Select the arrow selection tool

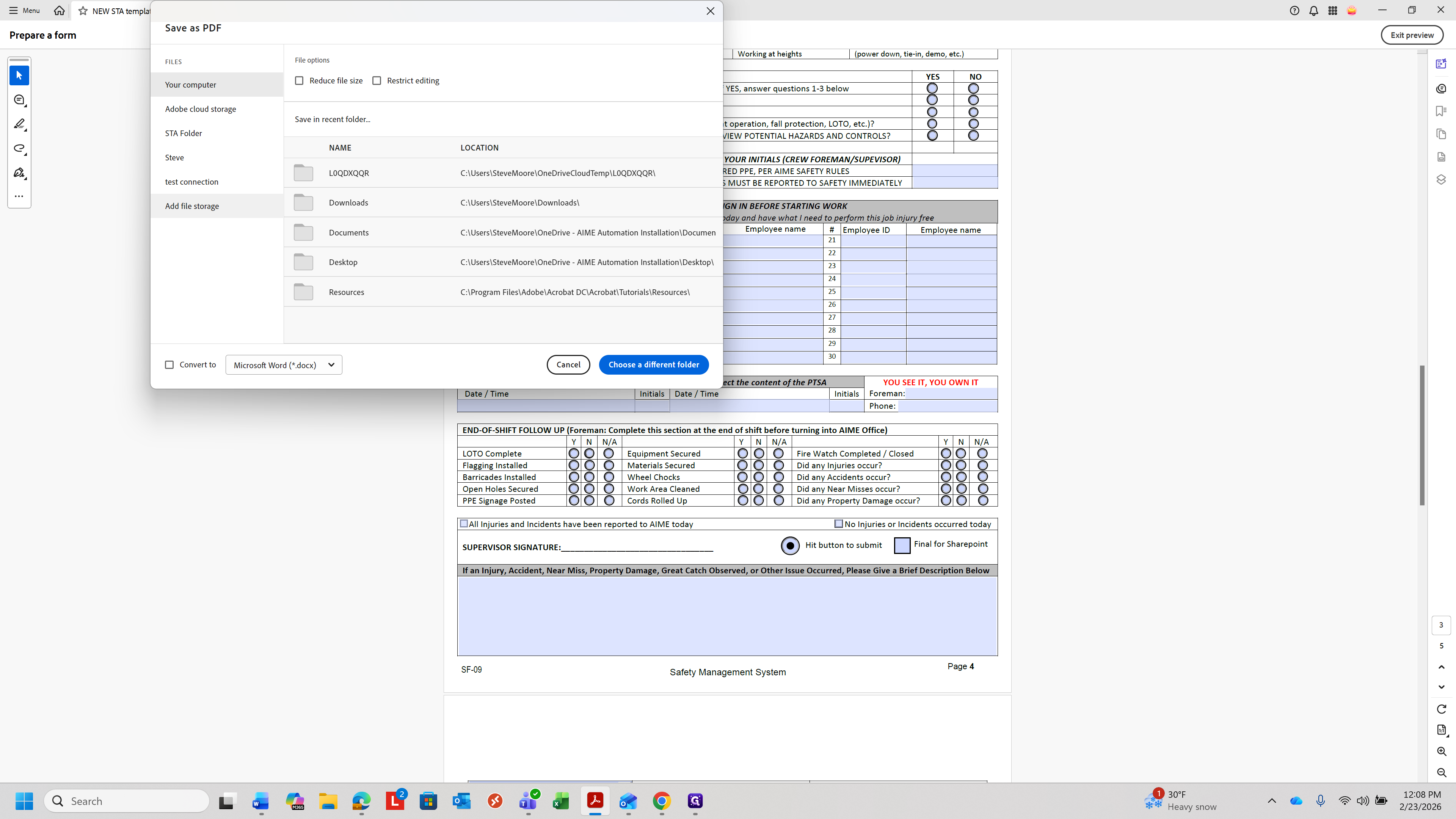[19, 75]
